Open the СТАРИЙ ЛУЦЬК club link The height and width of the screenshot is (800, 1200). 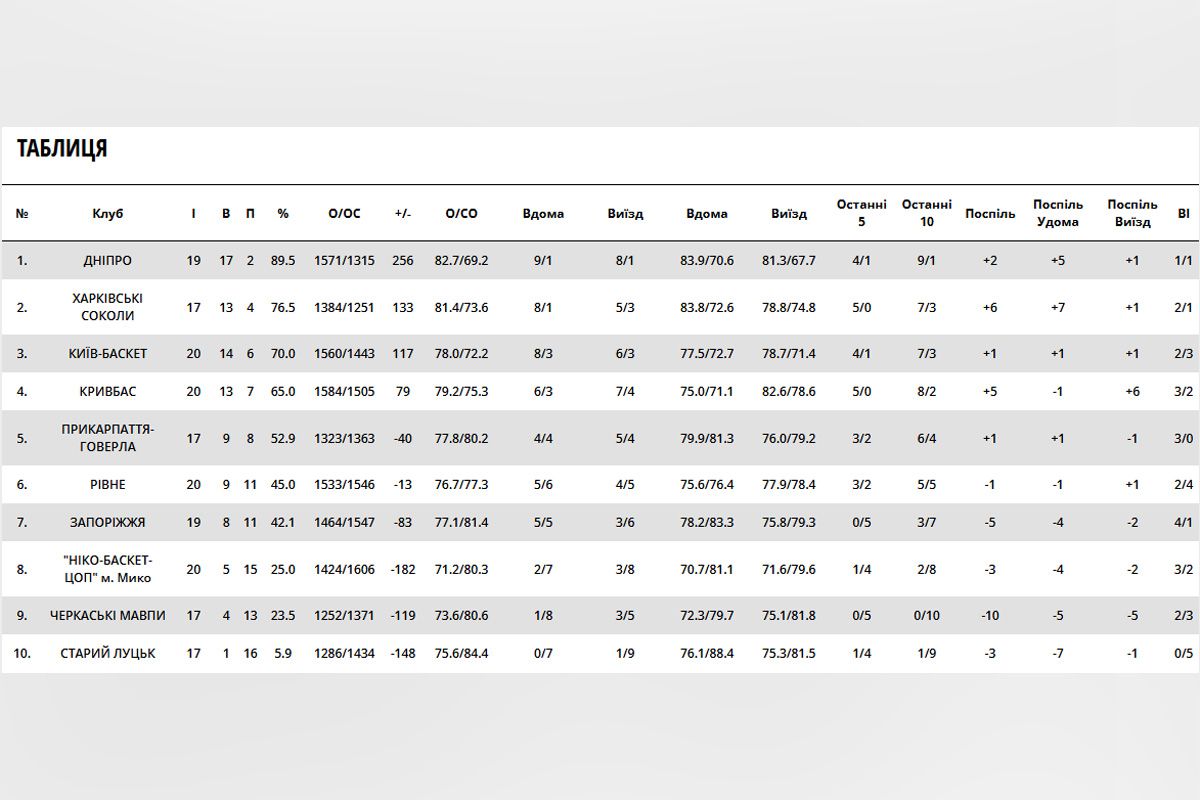point(107,654)
